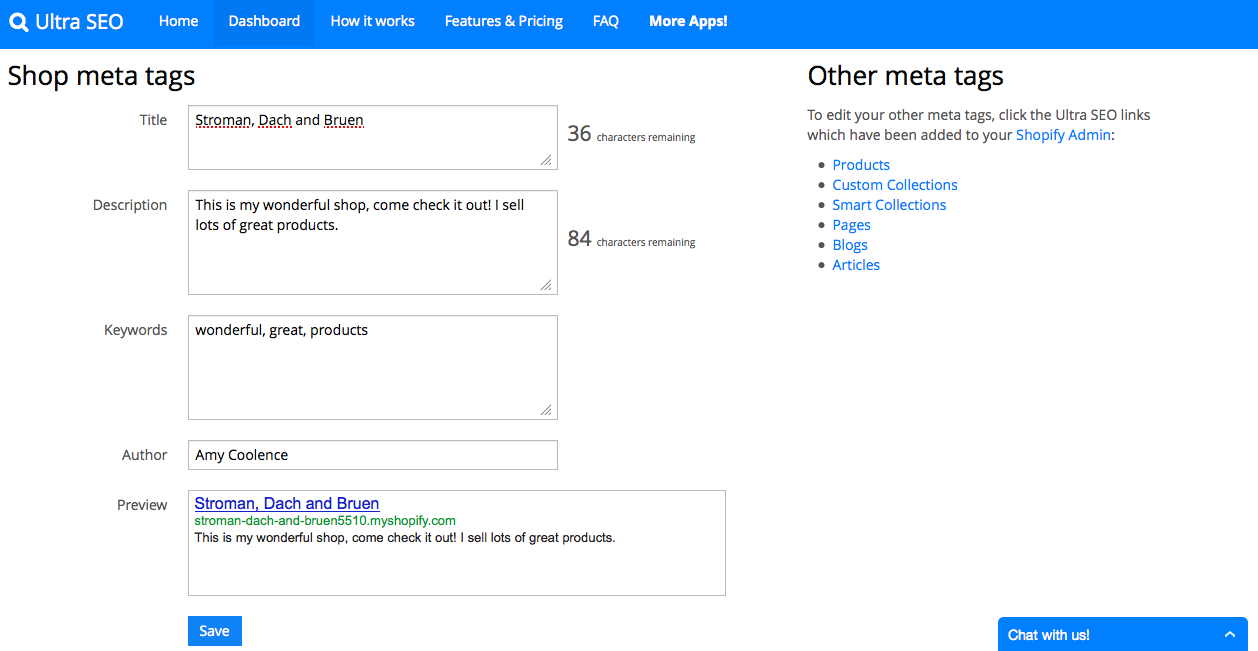Open the Products link
Image resolution: width=1258 pixels, height=651 pixels.
861,165
